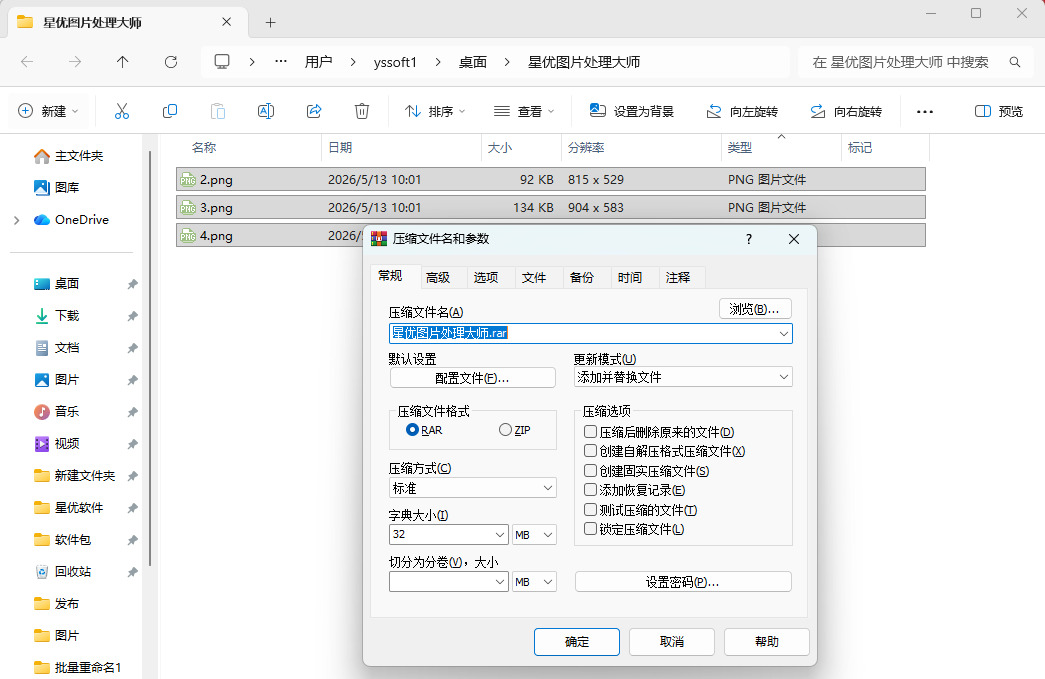Open the split volume size combo box

click(449, 582)
